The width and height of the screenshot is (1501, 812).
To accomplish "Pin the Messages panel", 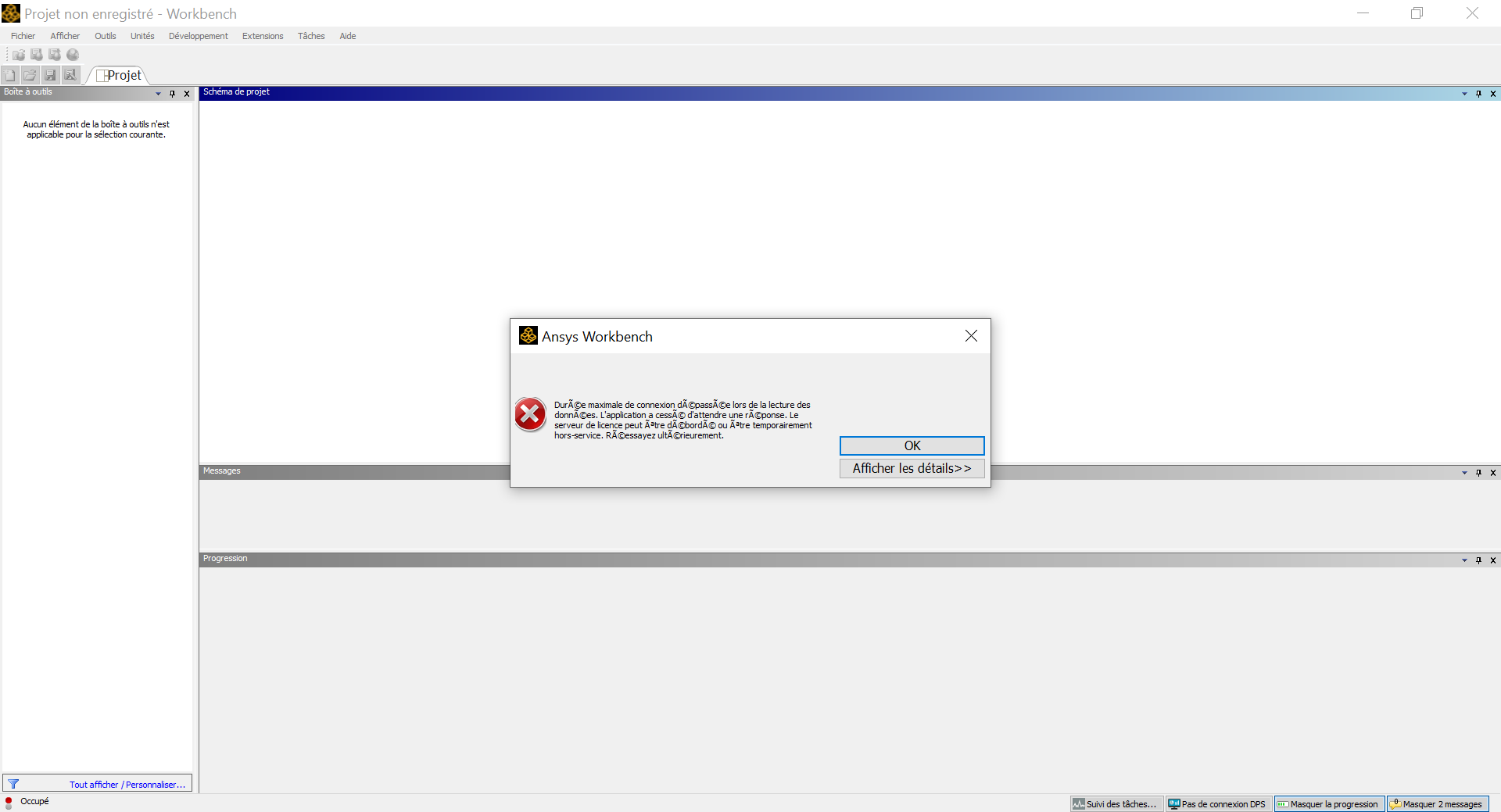I will [x=1478, y=473].
